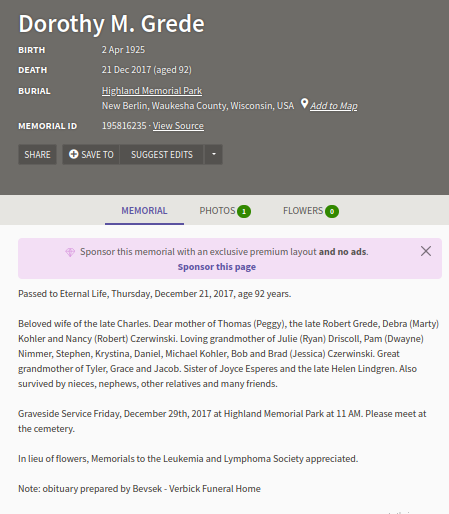The width and height of the screenshot is (449, 514).
Task: Click the memorial ID number 195816235
Action: (x=124, y=126)
